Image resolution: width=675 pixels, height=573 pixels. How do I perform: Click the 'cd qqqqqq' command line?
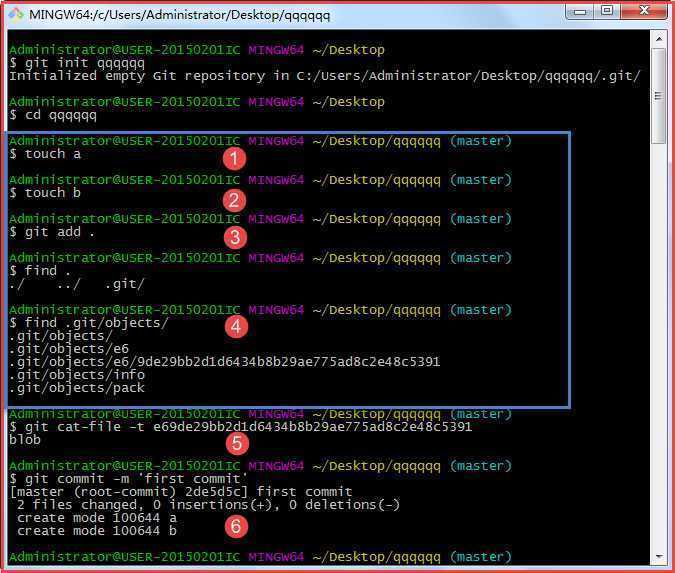pos(53,115)
